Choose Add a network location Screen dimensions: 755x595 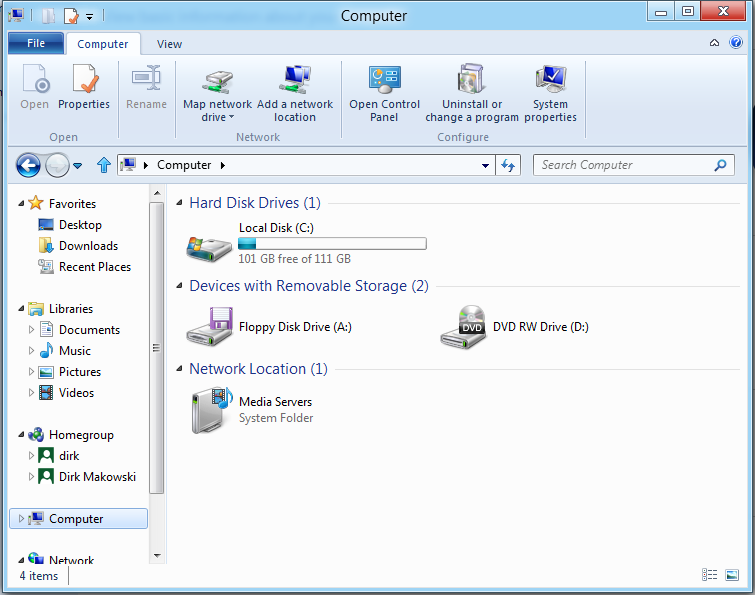pos(295,92)
